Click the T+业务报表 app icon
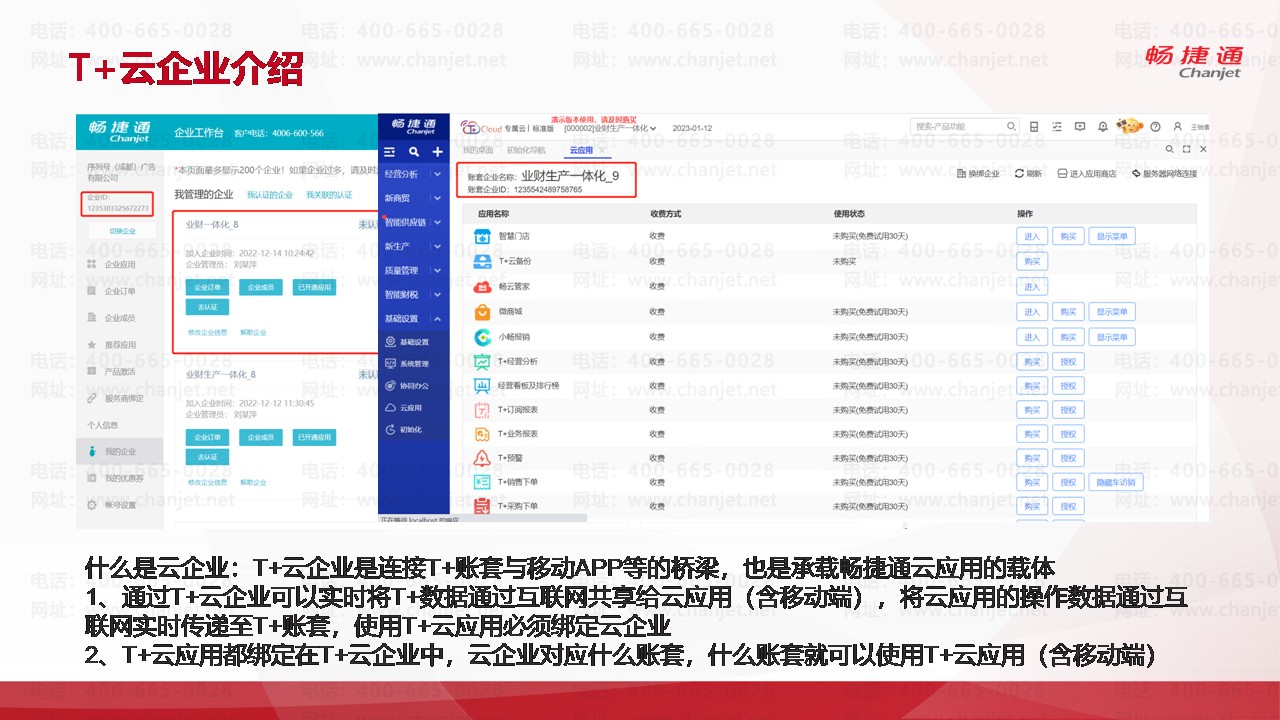Screen dimensions: 1280x720 (x=482, y=434)
